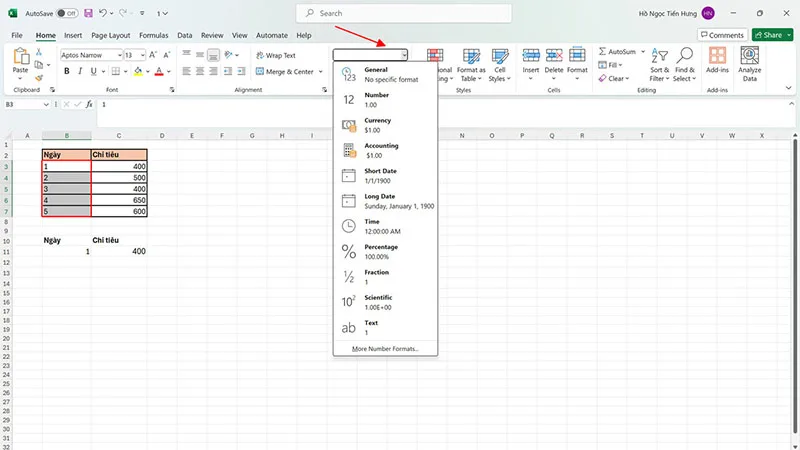Screen dimensions: 800x450
Task: Open AutoSum dropdown arrow
Action: click(643, 52)
